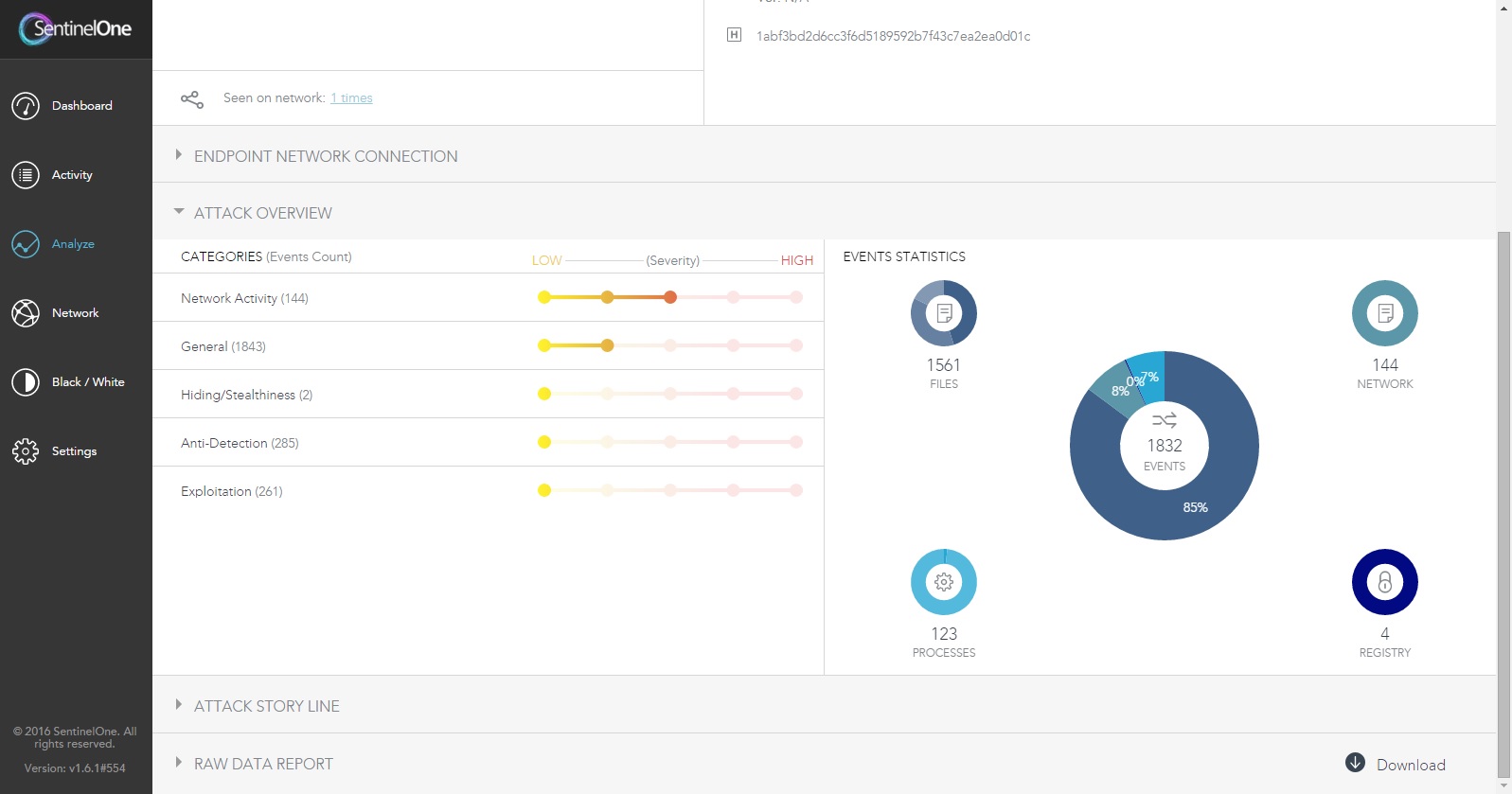
Task: Select the Network Activity (144) row
Action: point(489,298)
